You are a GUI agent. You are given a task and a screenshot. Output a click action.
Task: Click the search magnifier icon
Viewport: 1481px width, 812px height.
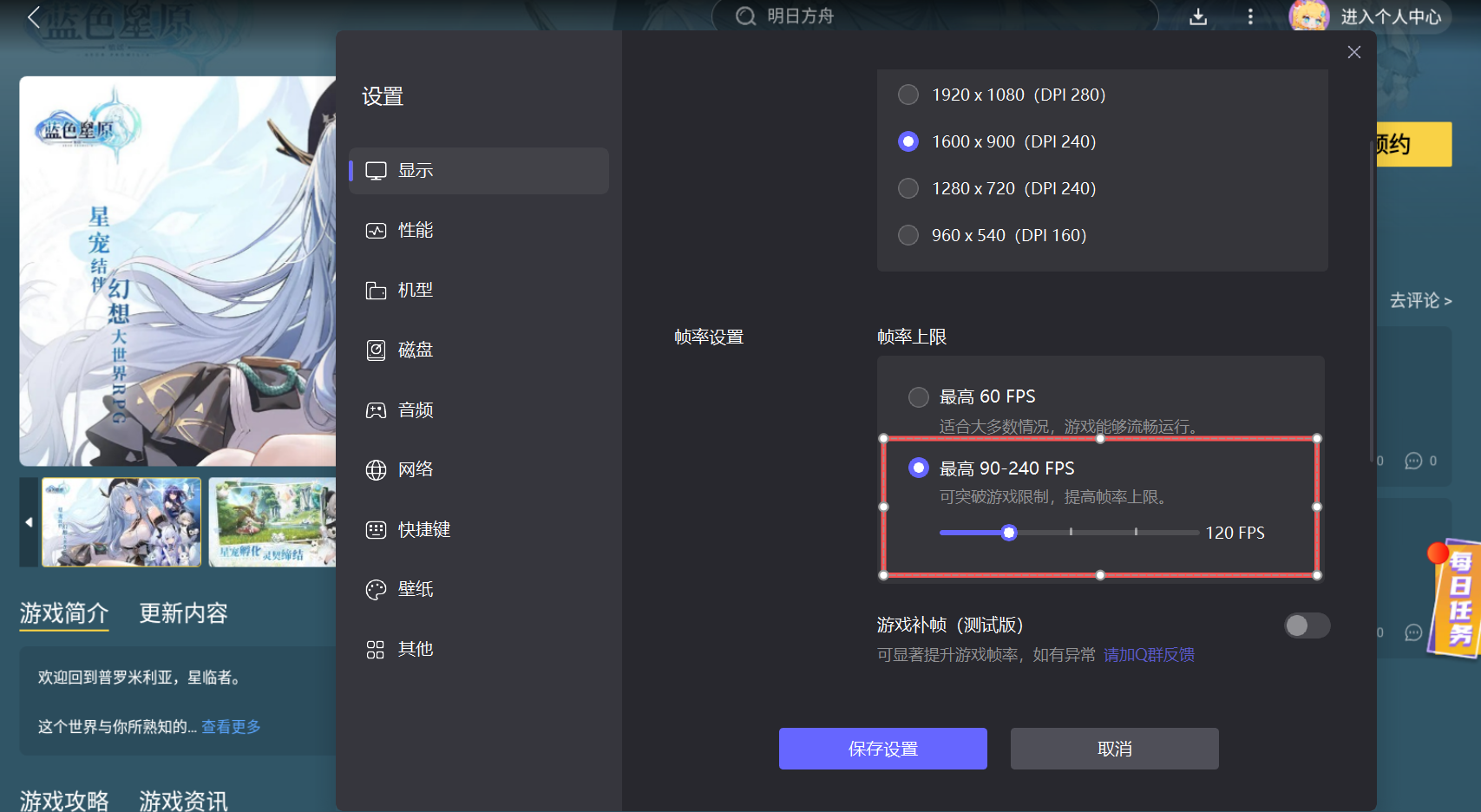pyautogui.click(x=745, y=16)
